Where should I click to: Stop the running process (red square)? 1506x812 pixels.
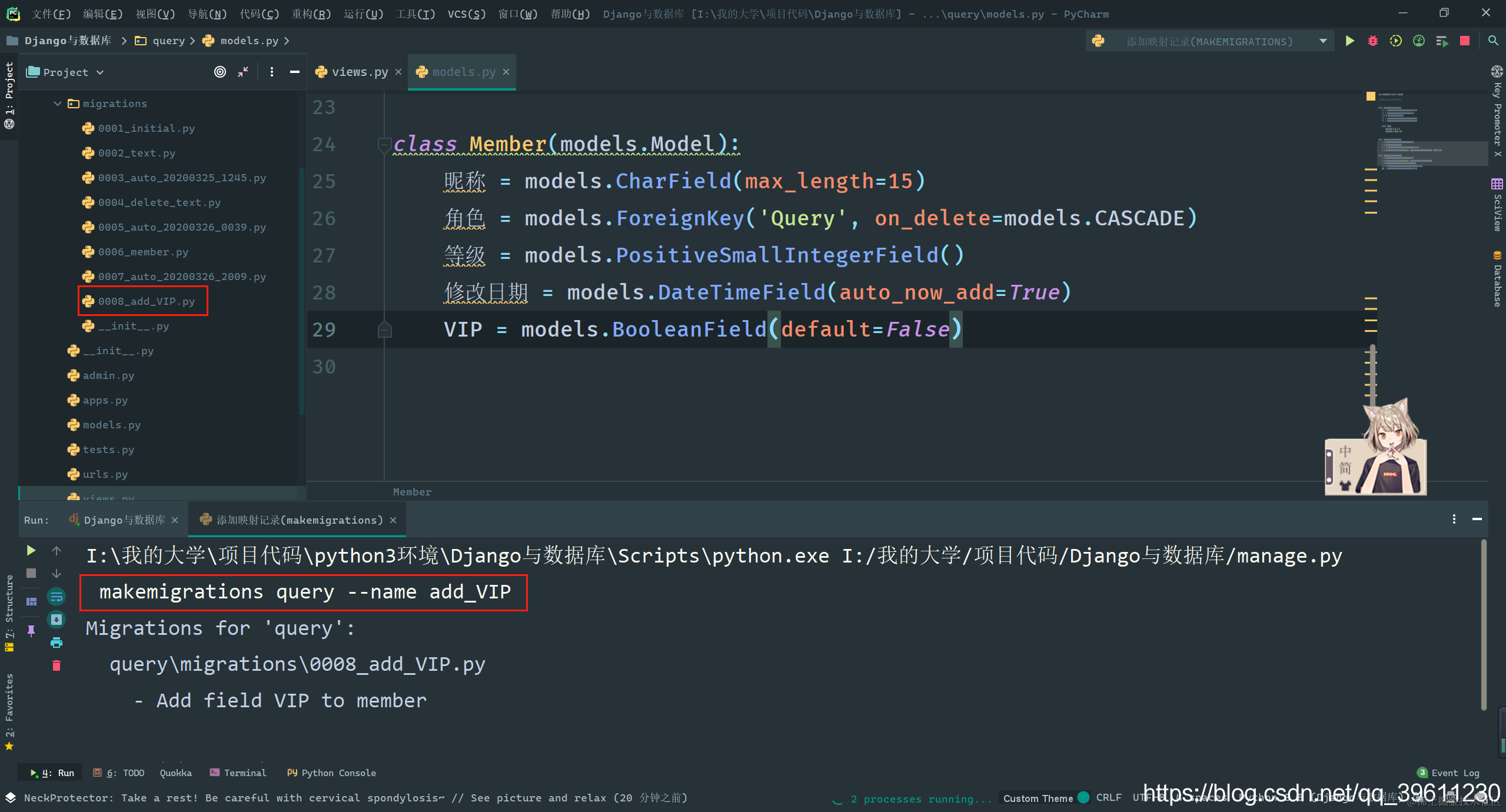point(1465,41)
